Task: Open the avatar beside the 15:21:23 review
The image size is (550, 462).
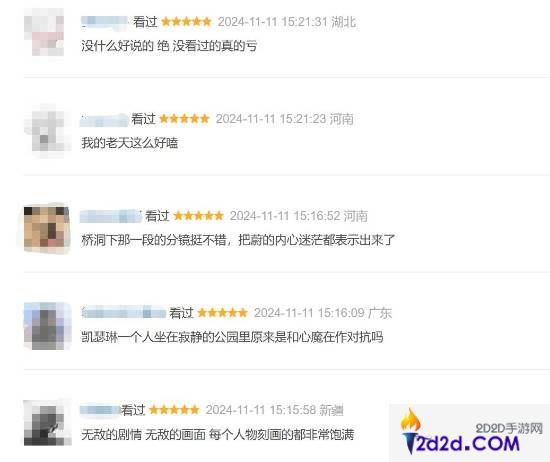Action: (x=47, y=130)
